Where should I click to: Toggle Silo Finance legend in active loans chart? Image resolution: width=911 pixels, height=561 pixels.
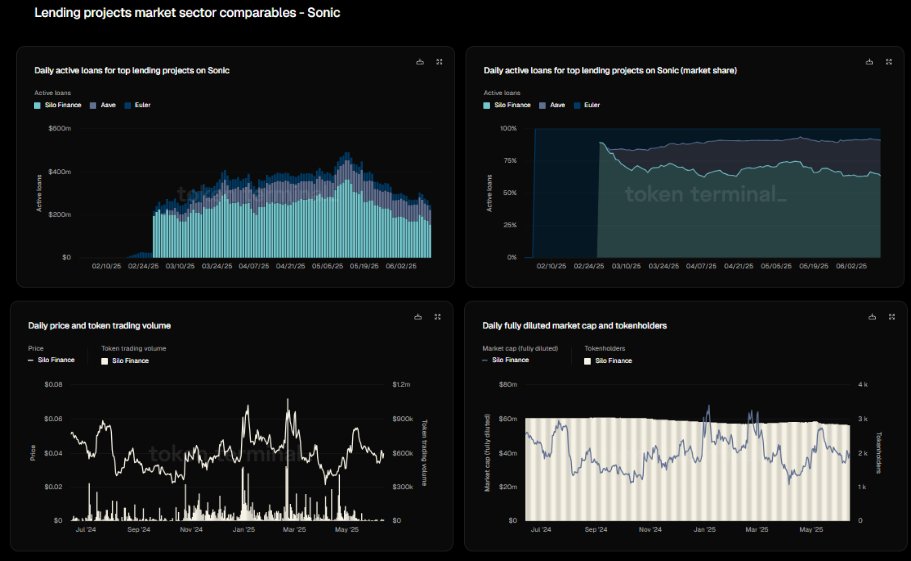coord(58,105)
